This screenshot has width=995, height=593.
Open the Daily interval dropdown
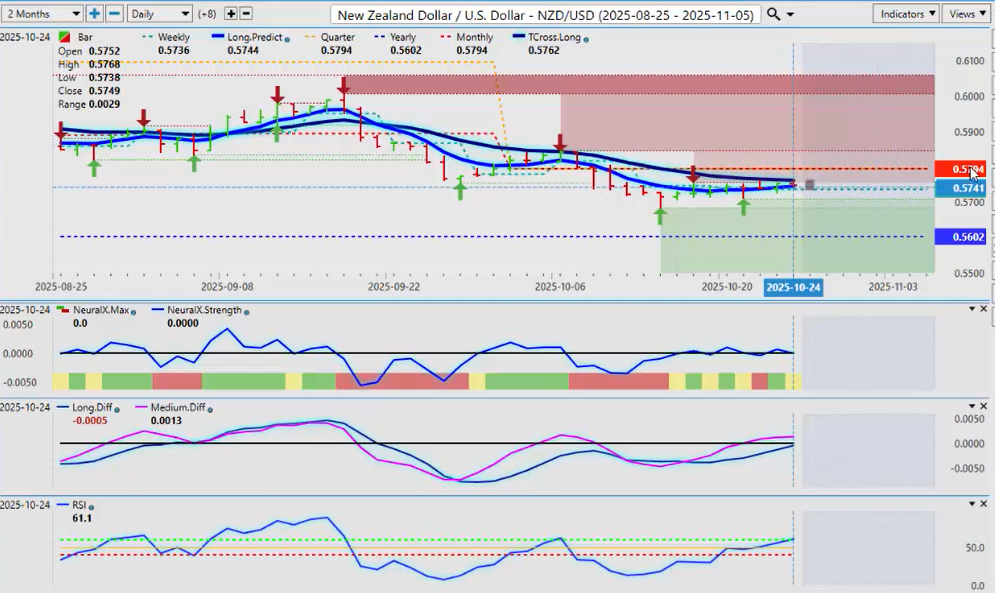point(159,14)
